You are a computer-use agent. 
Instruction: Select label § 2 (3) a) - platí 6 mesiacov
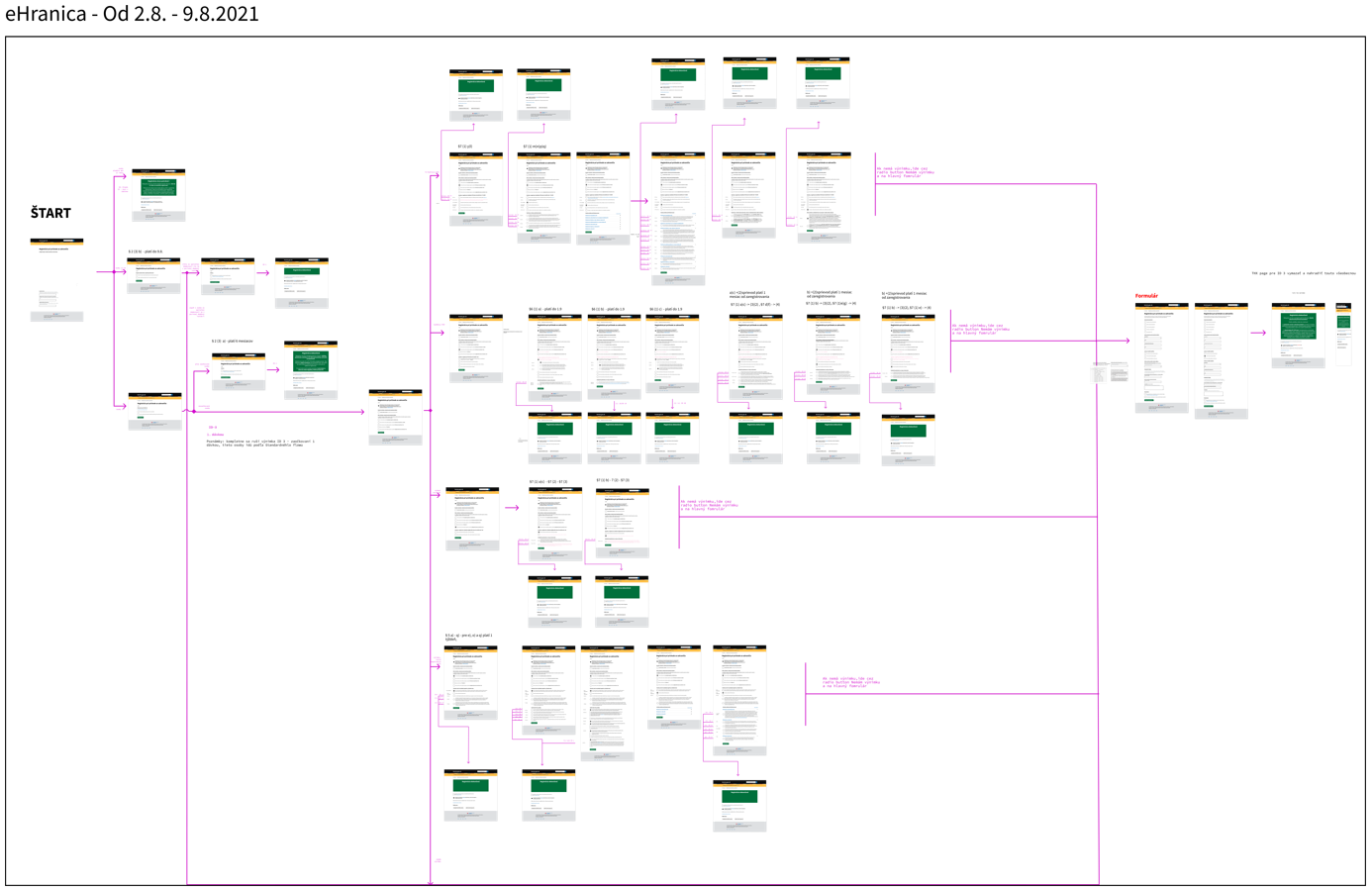(232, 342)
